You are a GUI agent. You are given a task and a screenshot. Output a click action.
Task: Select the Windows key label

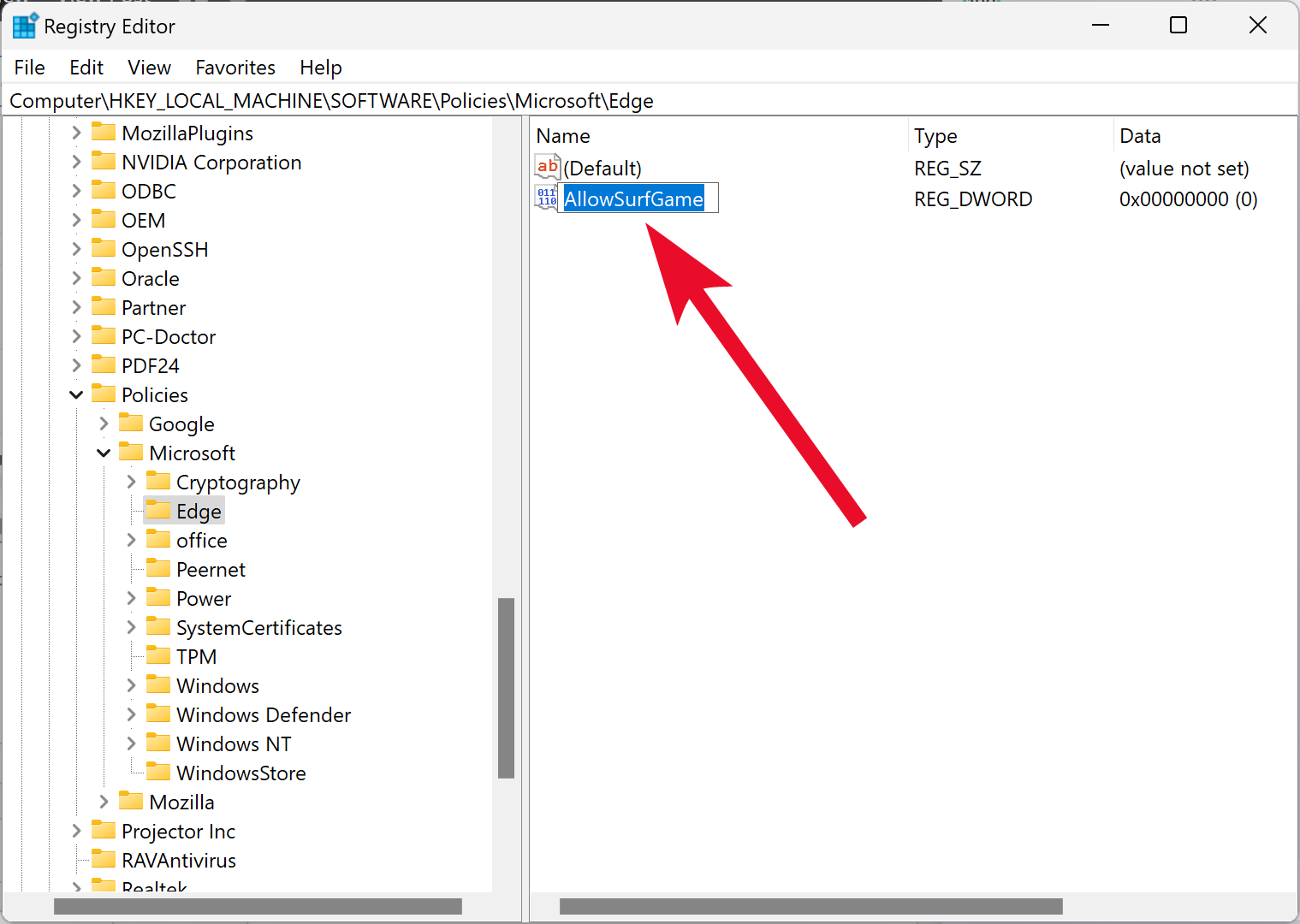click(217, 686)
